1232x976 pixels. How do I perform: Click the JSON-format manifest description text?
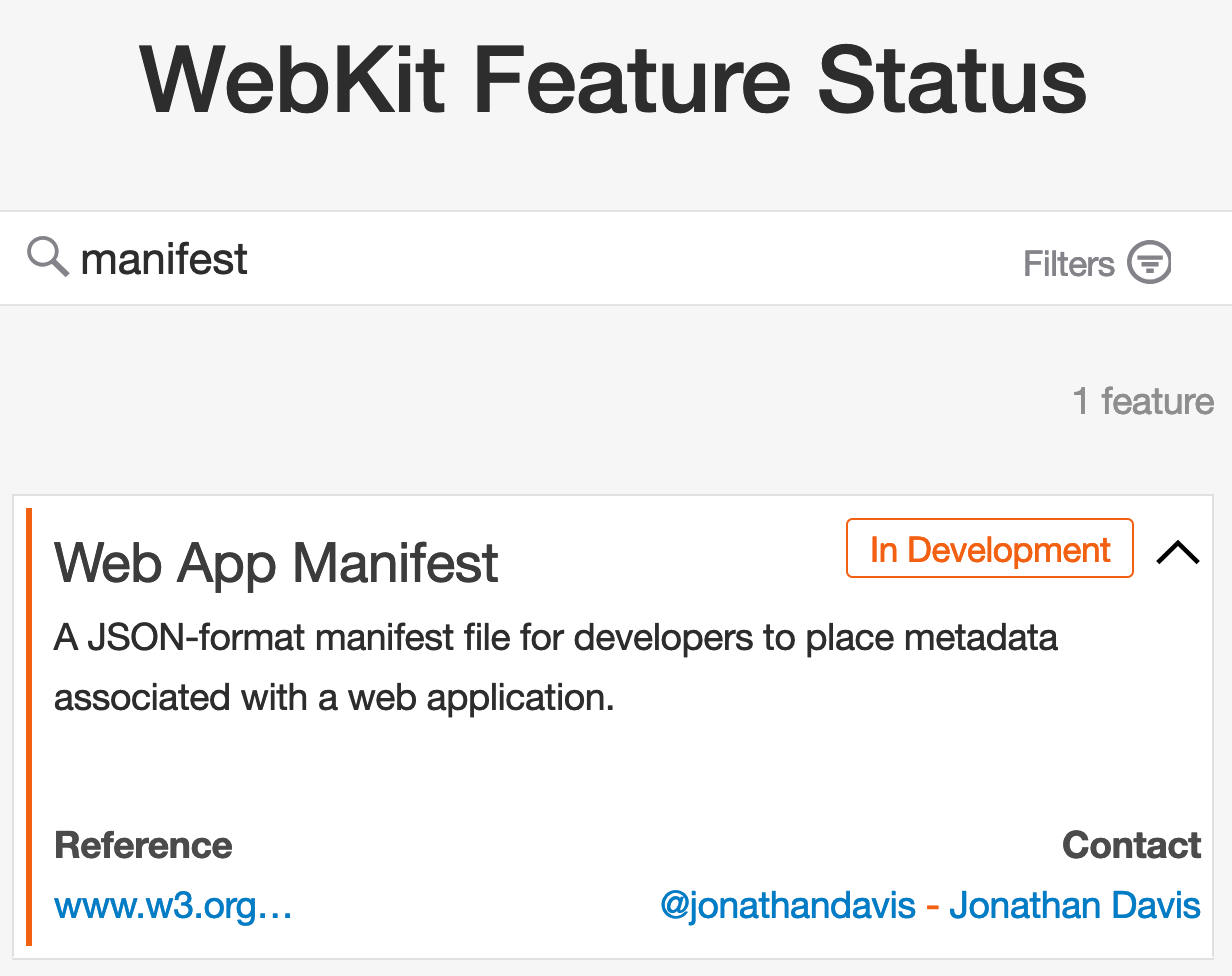(555, 638)
